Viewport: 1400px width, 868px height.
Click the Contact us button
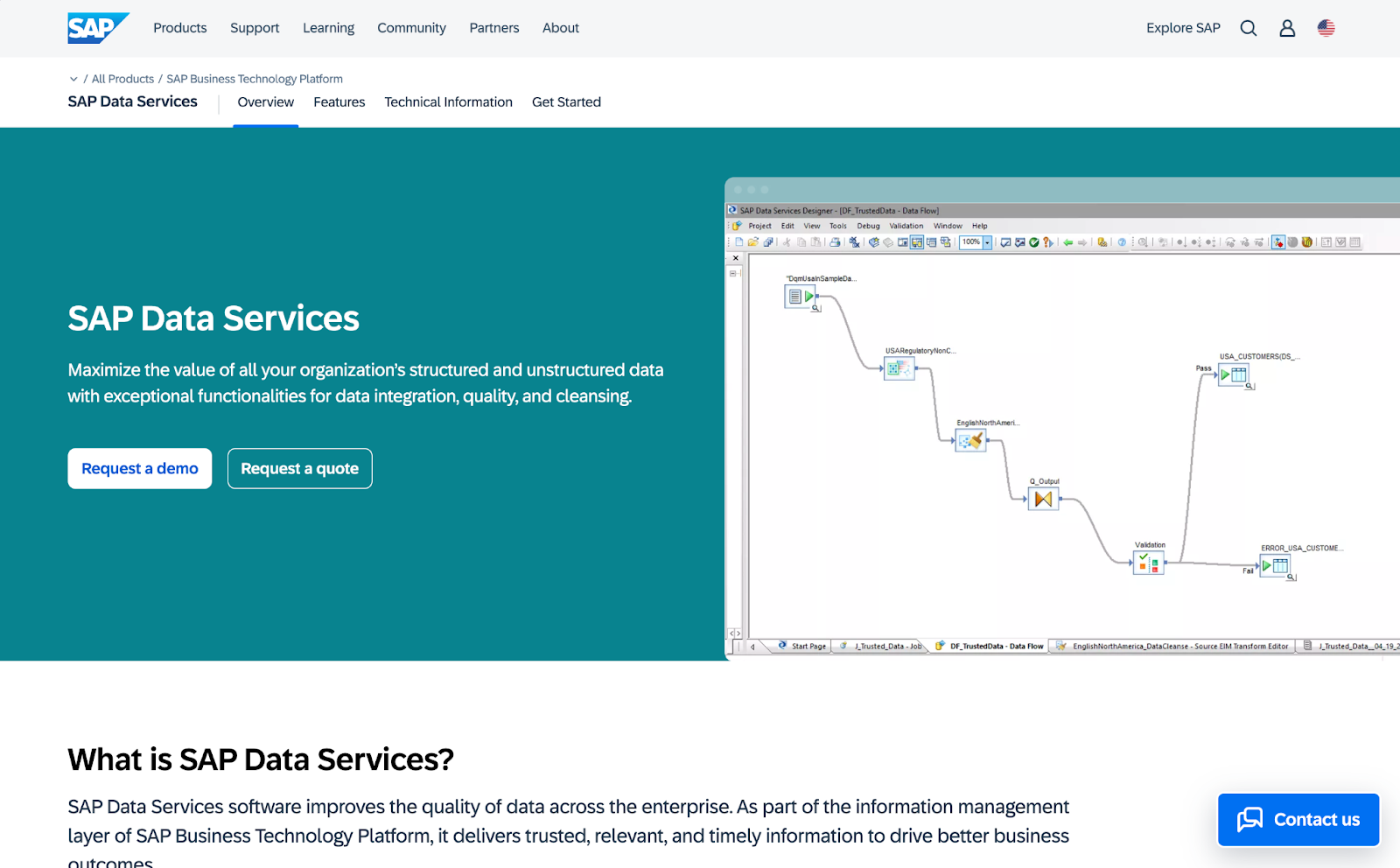(1298, 820)
